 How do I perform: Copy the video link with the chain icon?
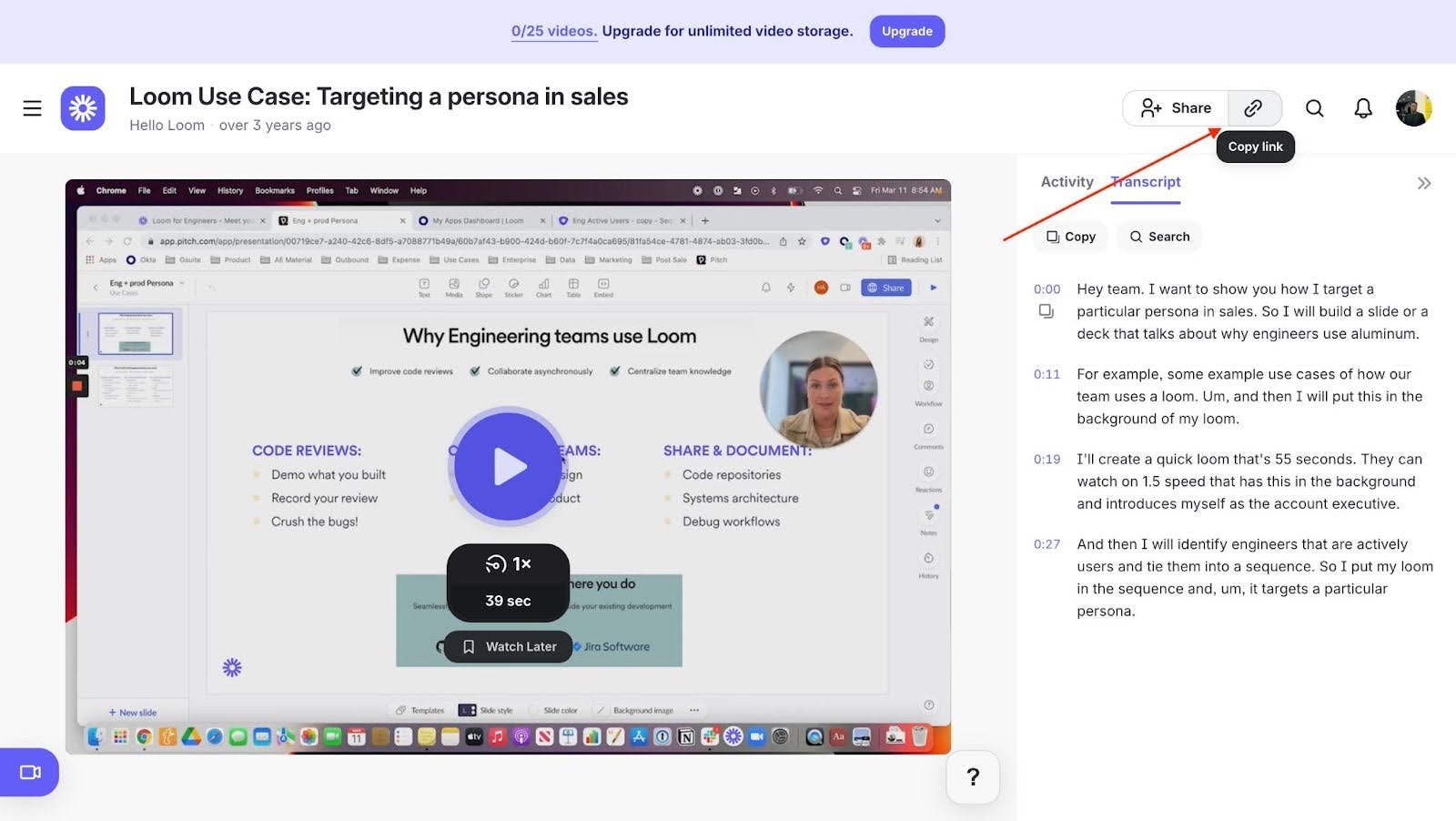pyautogui.click(x=1254, y=108)
